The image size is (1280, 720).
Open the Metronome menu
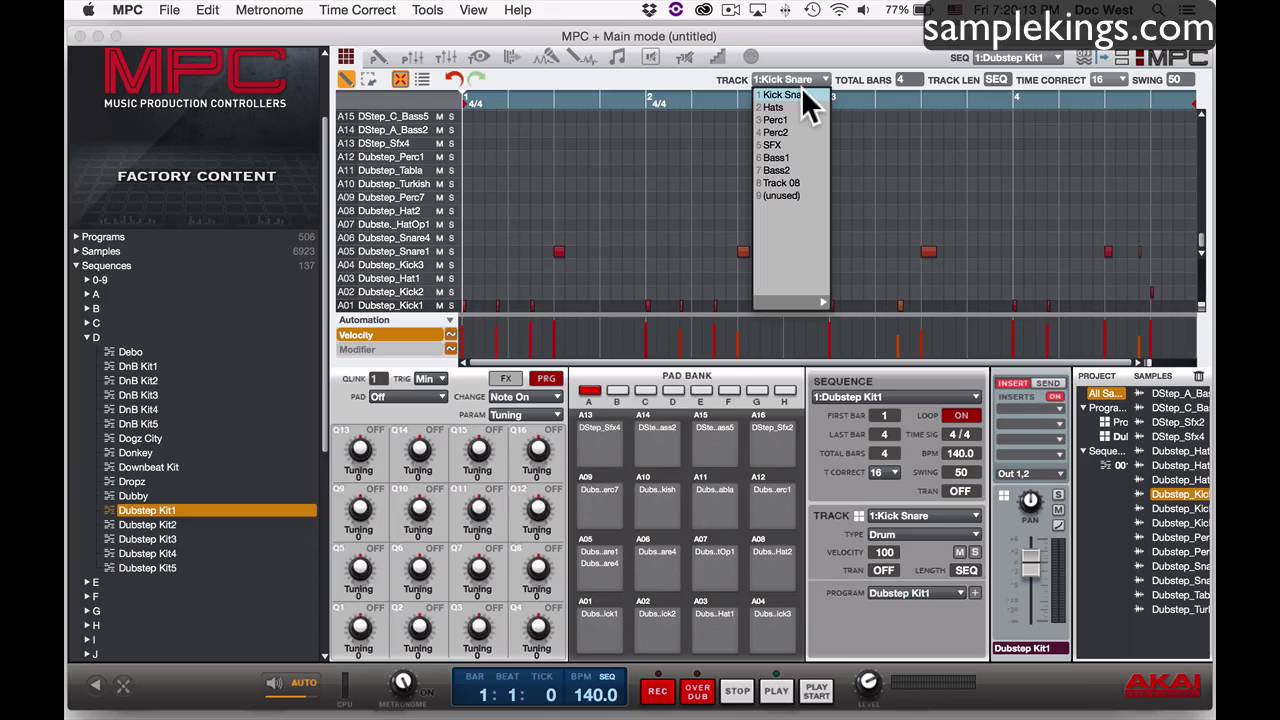(x=269, y=10)
